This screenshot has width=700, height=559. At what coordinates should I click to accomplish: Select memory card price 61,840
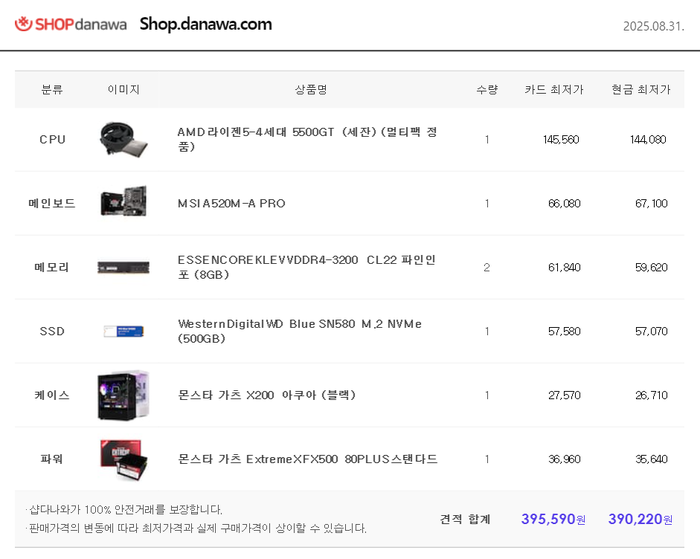(564, 267)
